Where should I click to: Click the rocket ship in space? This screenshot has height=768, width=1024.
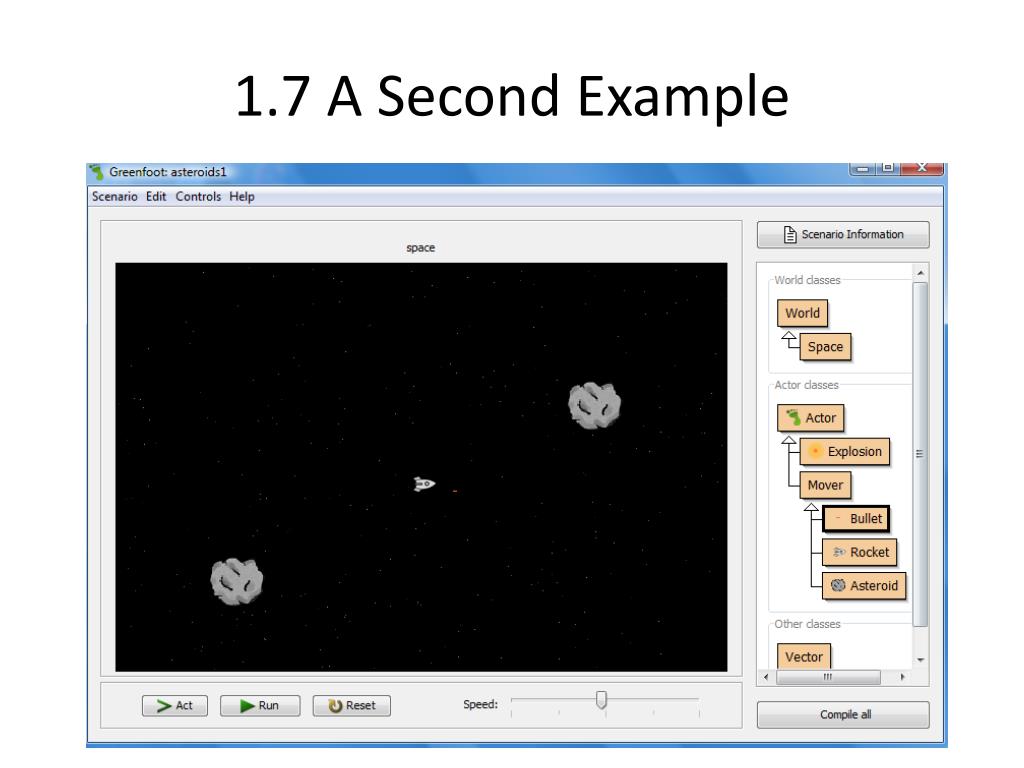click(x=424, y=484)
